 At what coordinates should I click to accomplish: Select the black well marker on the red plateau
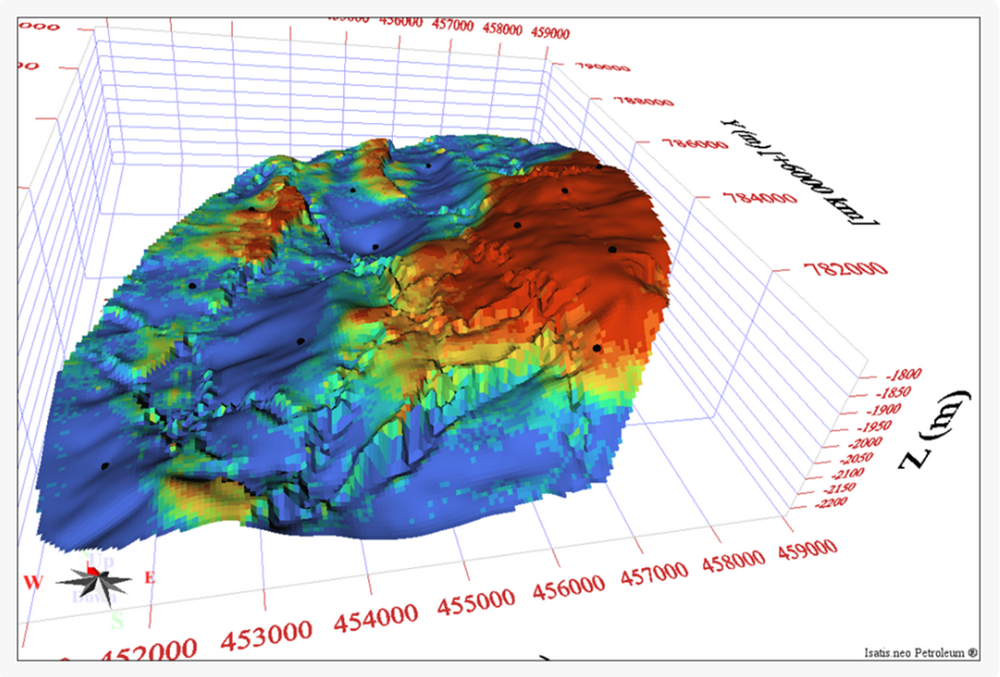click(x=568, y=188)
